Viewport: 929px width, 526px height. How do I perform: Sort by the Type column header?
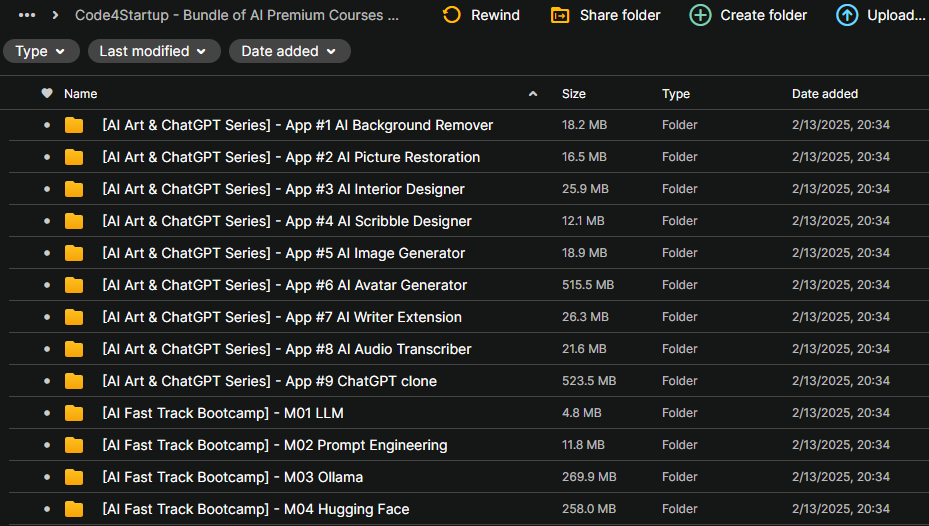coord(676,94)
